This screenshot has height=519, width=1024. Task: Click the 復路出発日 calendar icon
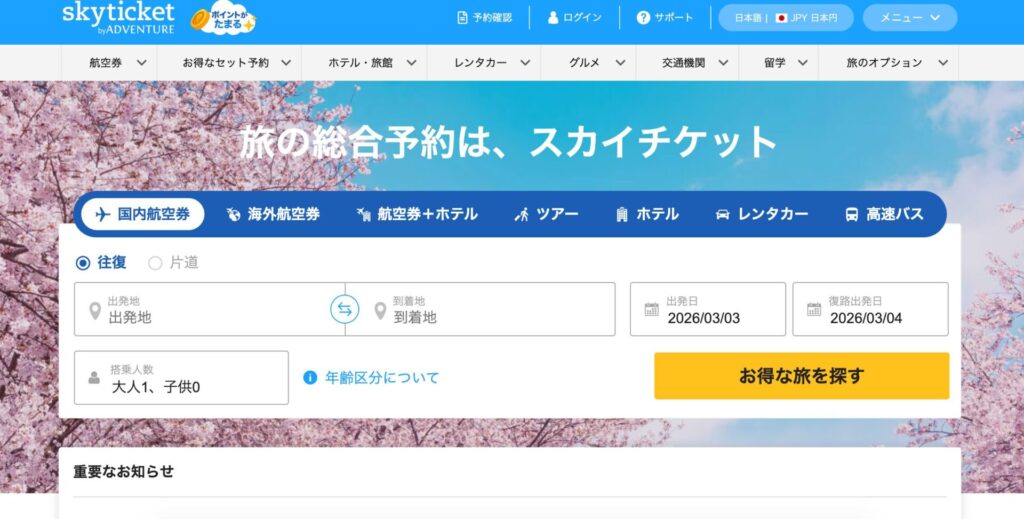(x=814, y=309)
